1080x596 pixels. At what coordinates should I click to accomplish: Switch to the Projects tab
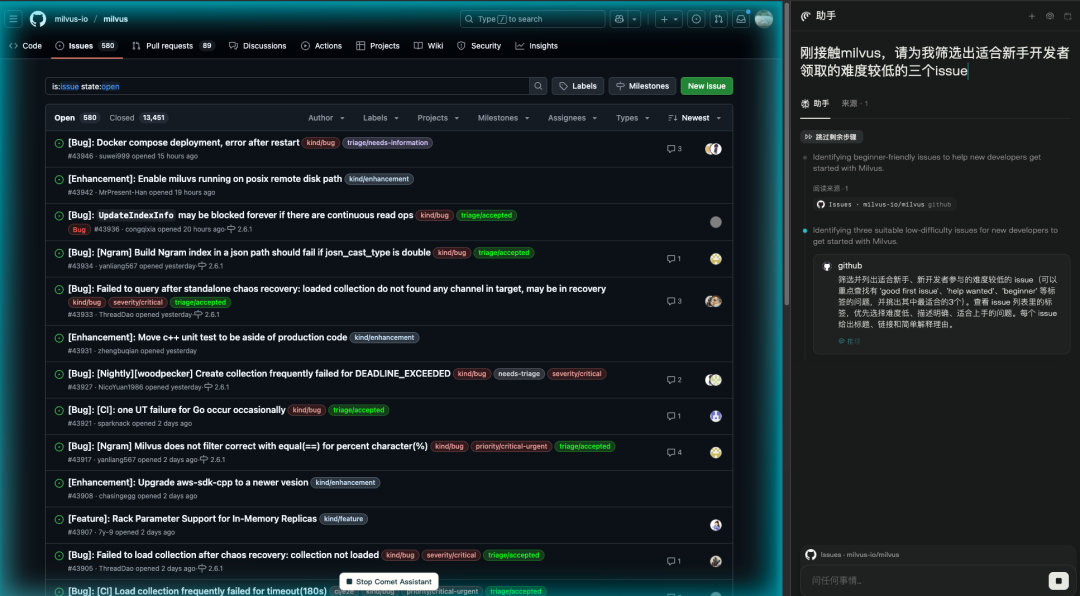377,46
